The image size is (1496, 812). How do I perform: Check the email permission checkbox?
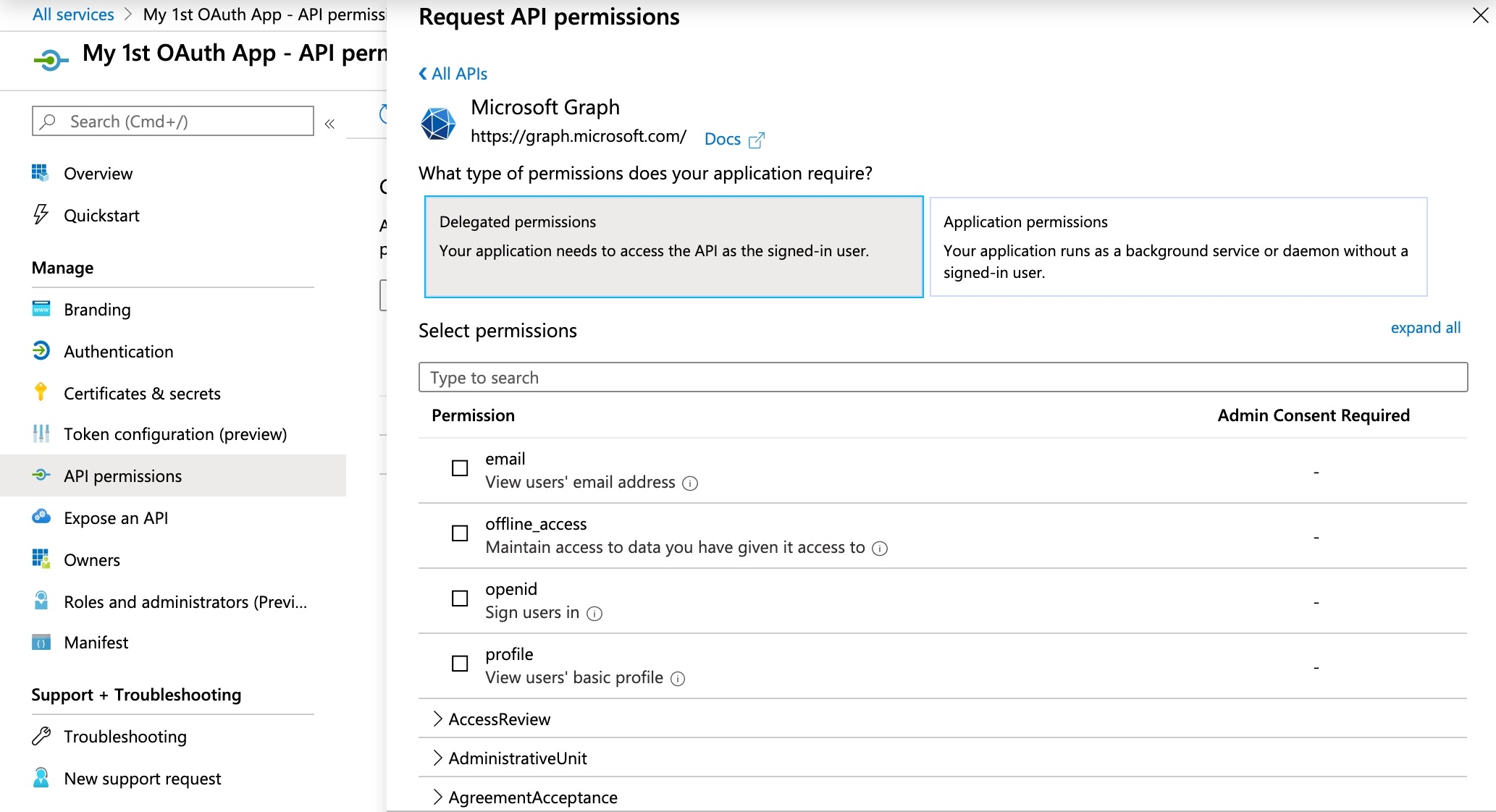(460, 468)
